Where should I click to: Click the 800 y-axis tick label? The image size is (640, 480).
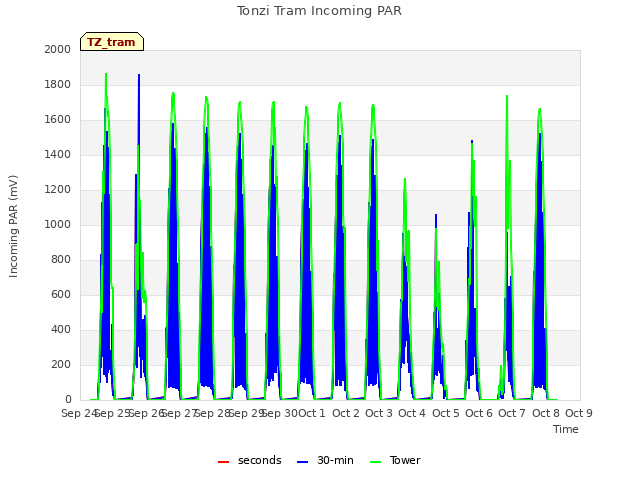coord(61,260)
